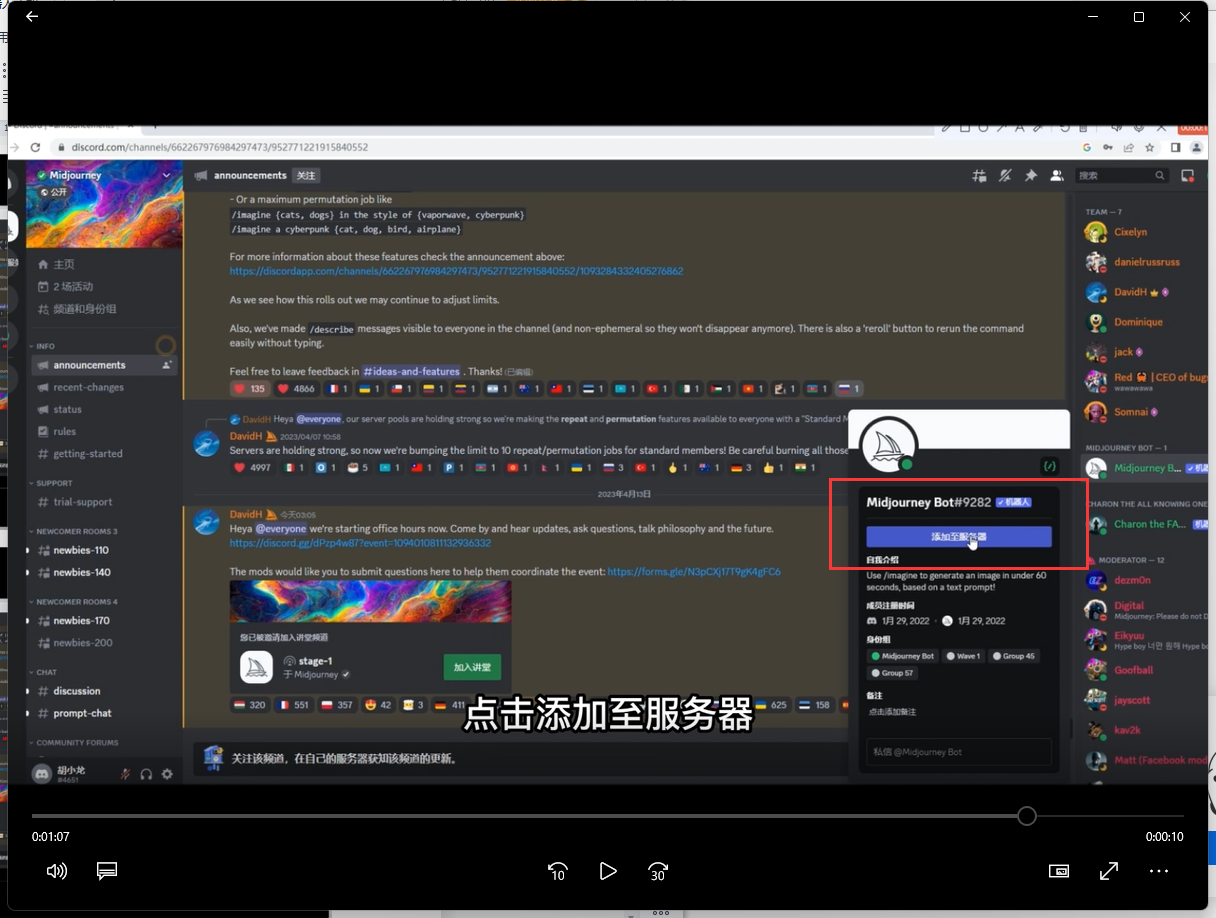Select the rules channel
1216x918 pixels.
click(65, 432)
